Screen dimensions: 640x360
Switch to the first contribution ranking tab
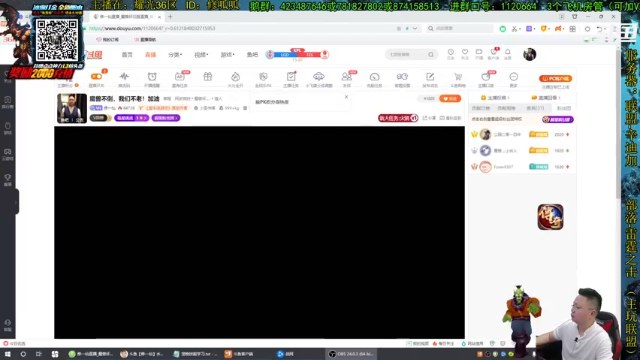(480, 108)
